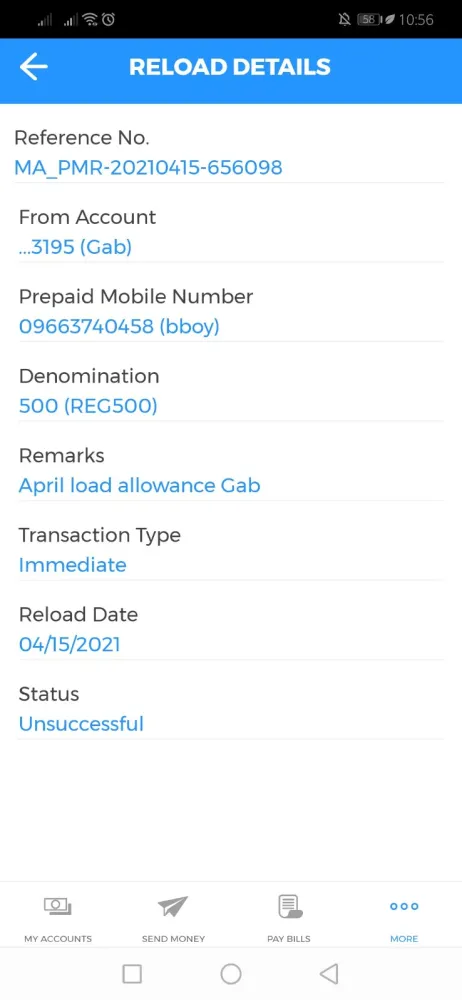Select the MY ACCOUNTS tab label
462x1000 pixels.
58,939
